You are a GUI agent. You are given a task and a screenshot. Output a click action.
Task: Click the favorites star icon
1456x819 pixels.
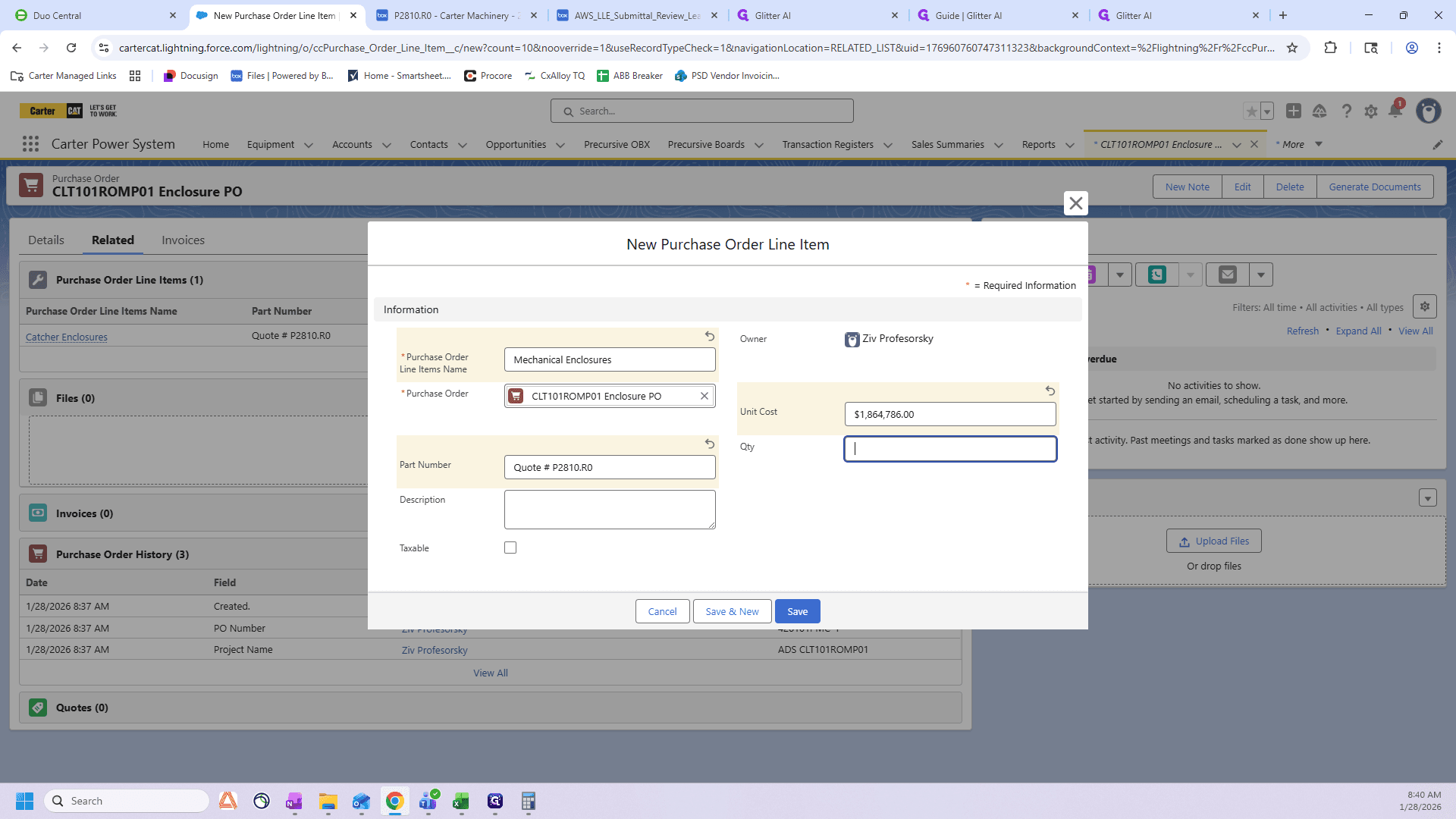pyautogui.click(x=1251, y=111)
